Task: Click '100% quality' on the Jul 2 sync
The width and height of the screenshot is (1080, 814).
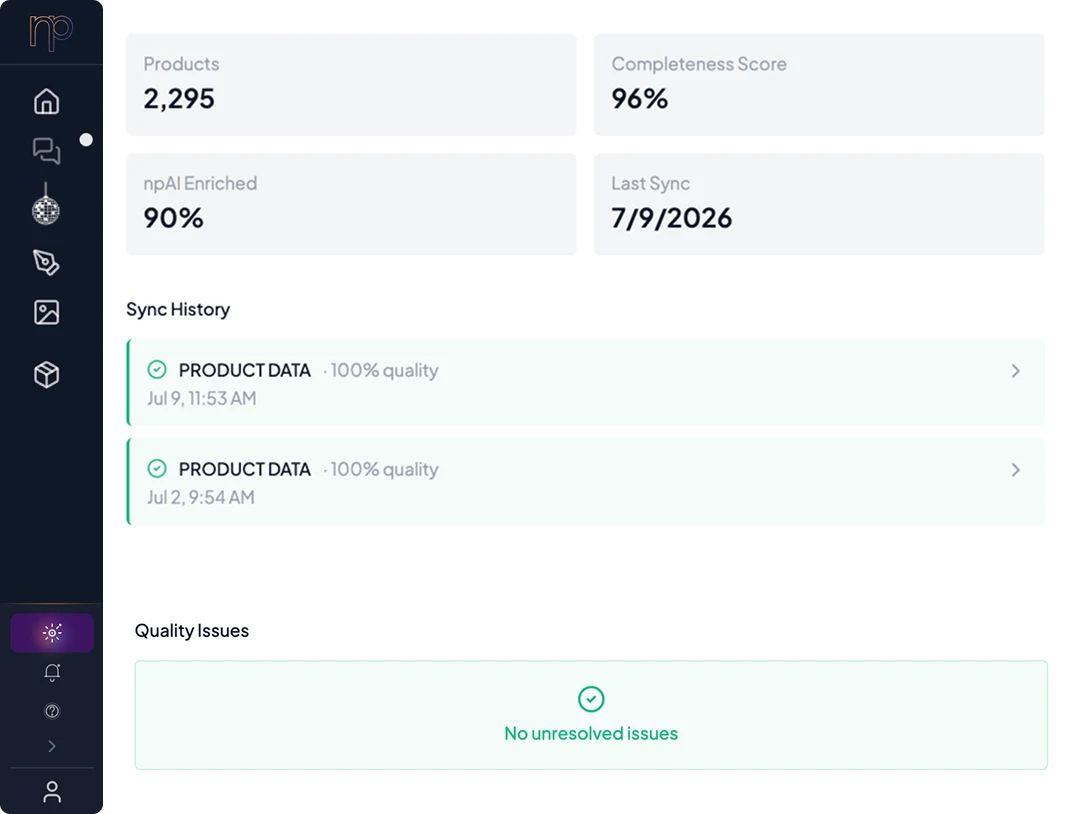Action: tap(384, 470)
